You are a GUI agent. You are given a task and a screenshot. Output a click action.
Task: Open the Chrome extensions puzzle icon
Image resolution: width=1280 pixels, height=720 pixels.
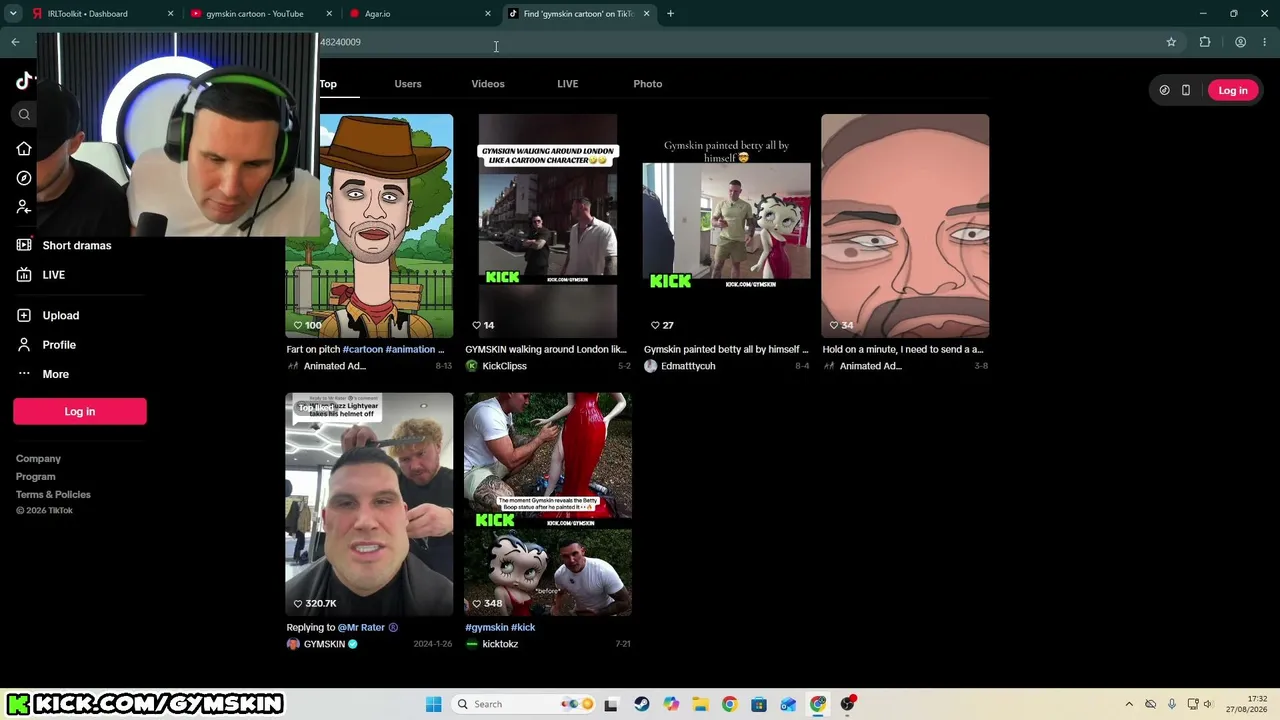[x=1205, y=42]
